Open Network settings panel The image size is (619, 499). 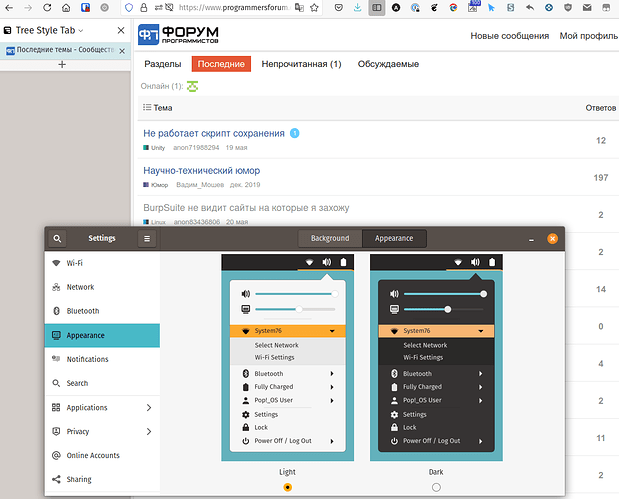102,287
